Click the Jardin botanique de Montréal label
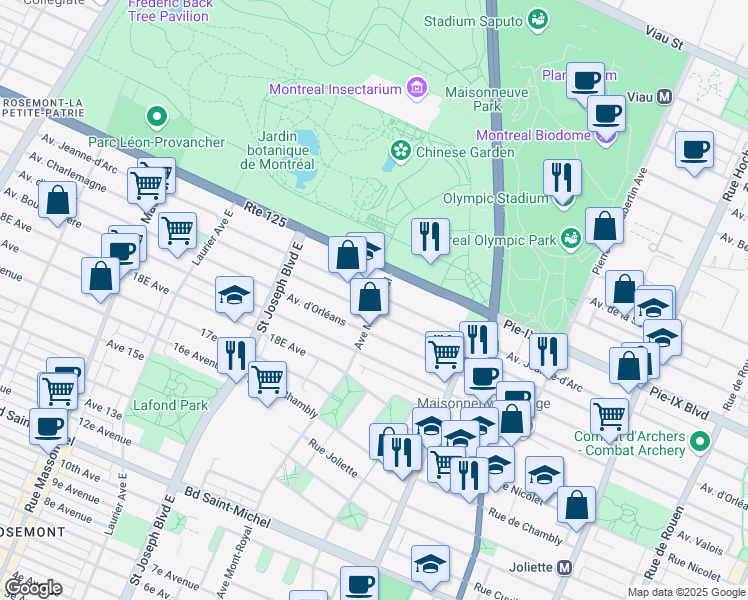 coord(277,150)
